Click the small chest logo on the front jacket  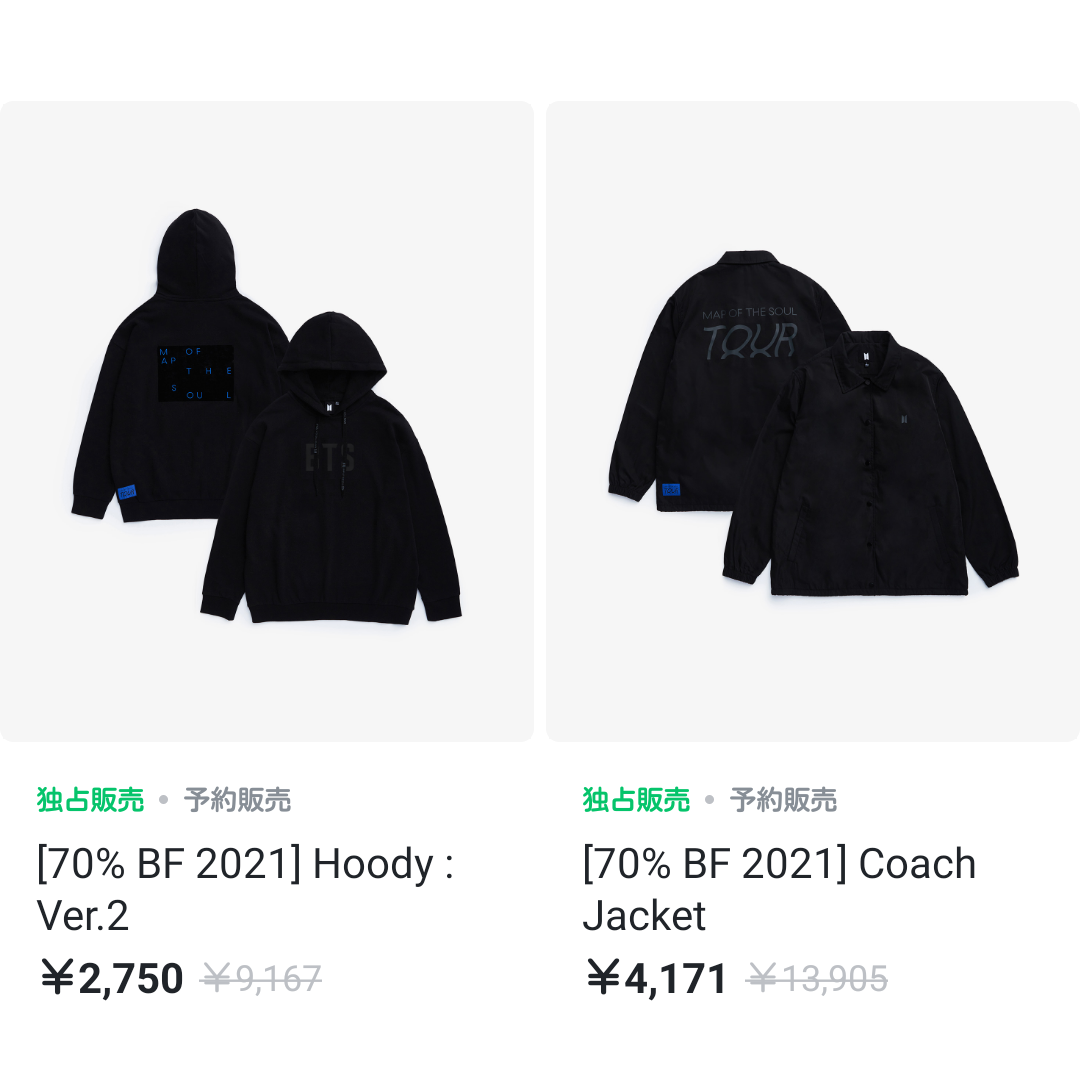tap(904, 421)
